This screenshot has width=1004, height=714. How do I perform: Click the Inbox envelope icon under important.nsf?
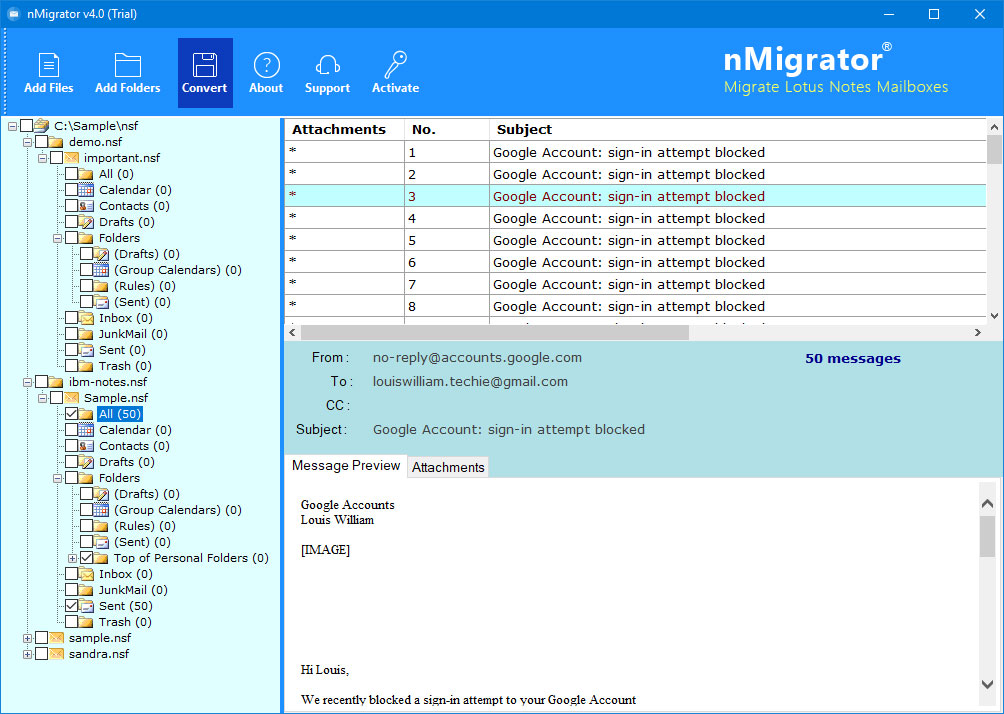pos(86,318)
